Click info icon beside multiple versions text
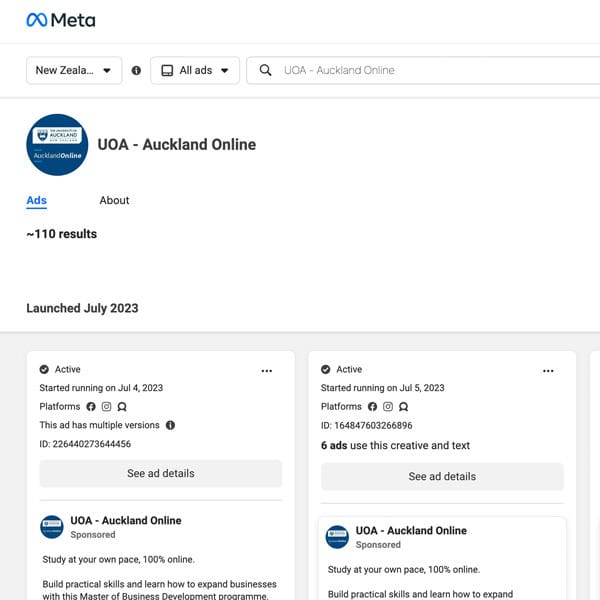600x600 pixels. coord(170,425)
